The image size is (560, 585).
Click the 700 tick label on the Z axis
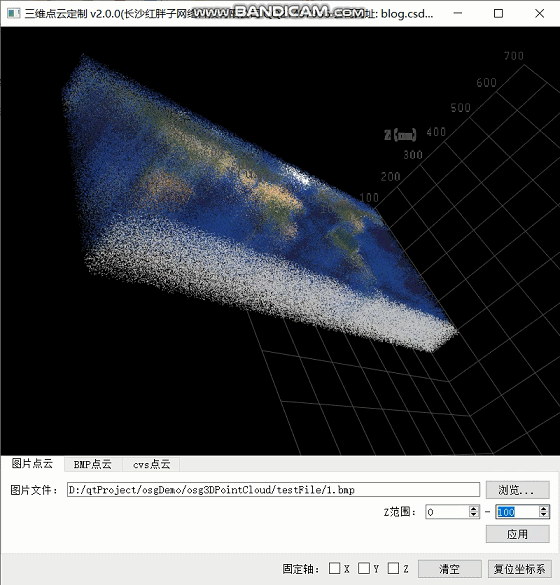pos(514,56)
